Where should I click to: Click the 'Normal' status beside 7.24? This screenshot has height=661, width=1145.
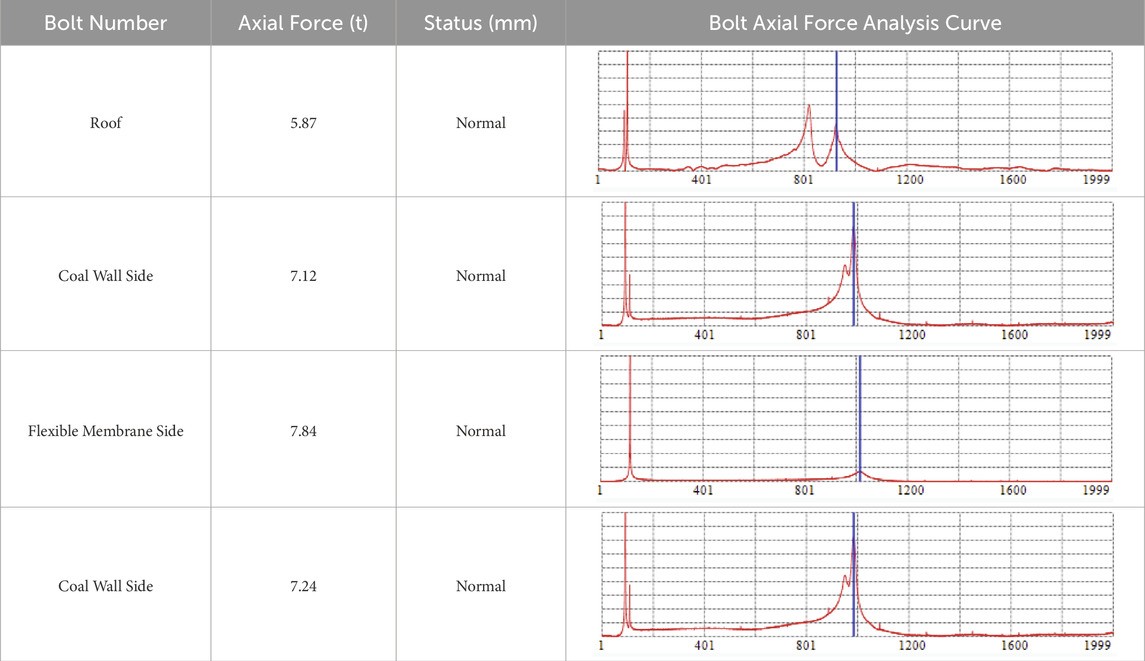480,586
